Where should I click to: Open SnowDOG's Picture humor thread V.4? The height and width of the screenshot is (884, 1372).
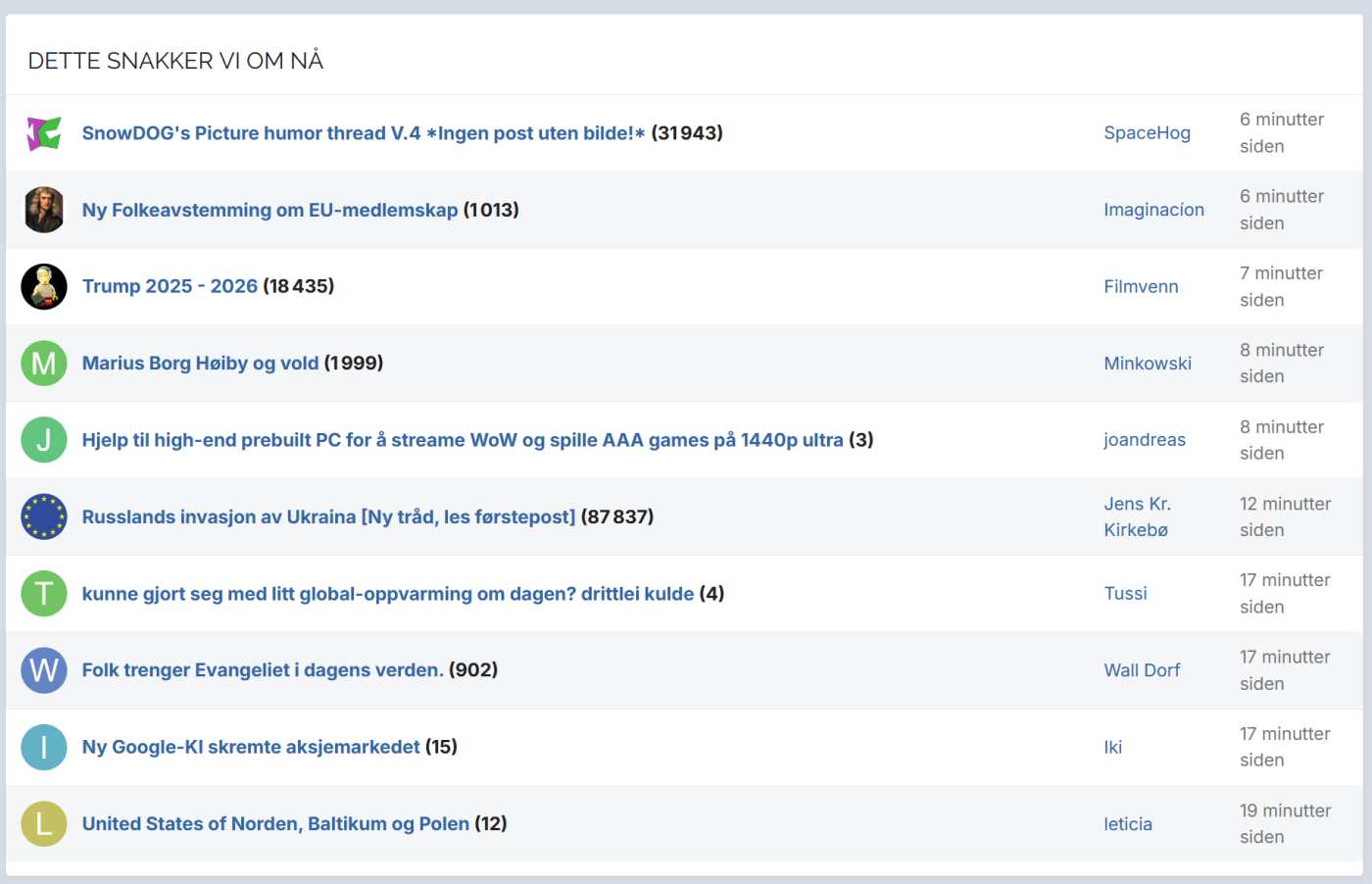[363, 133]
